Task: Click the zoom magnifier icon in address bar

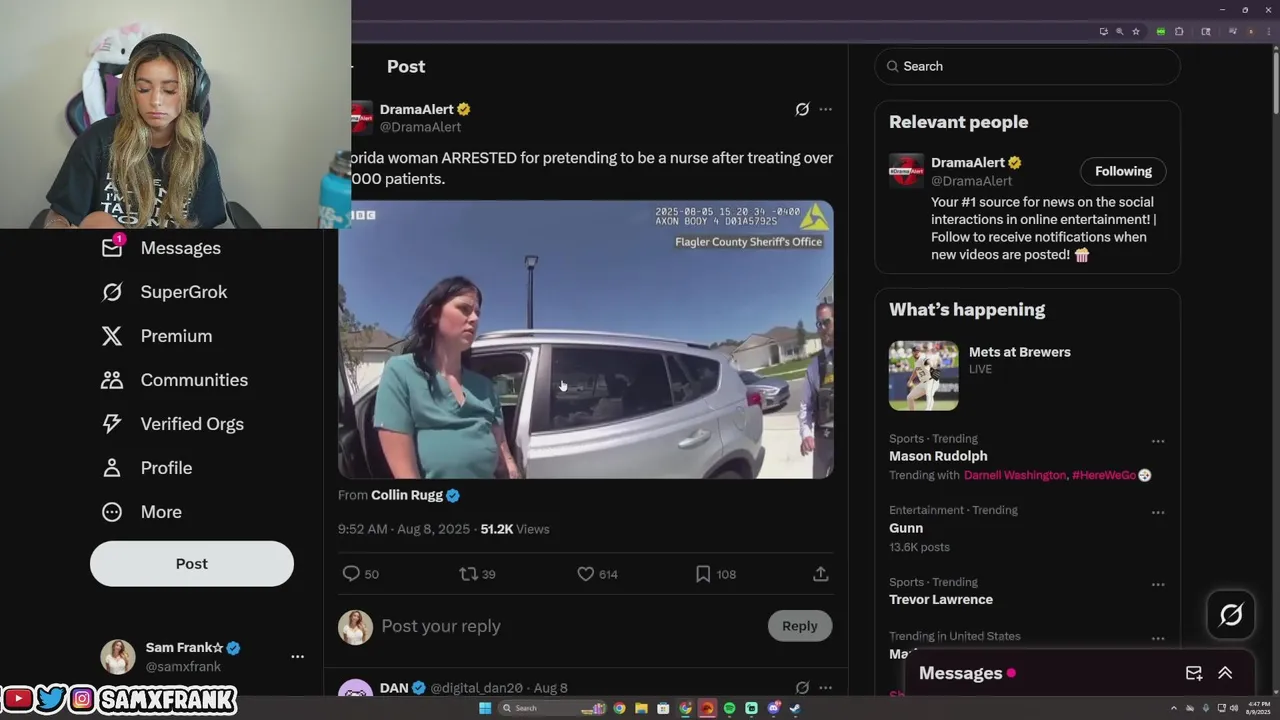Action: click(1119, 31)
